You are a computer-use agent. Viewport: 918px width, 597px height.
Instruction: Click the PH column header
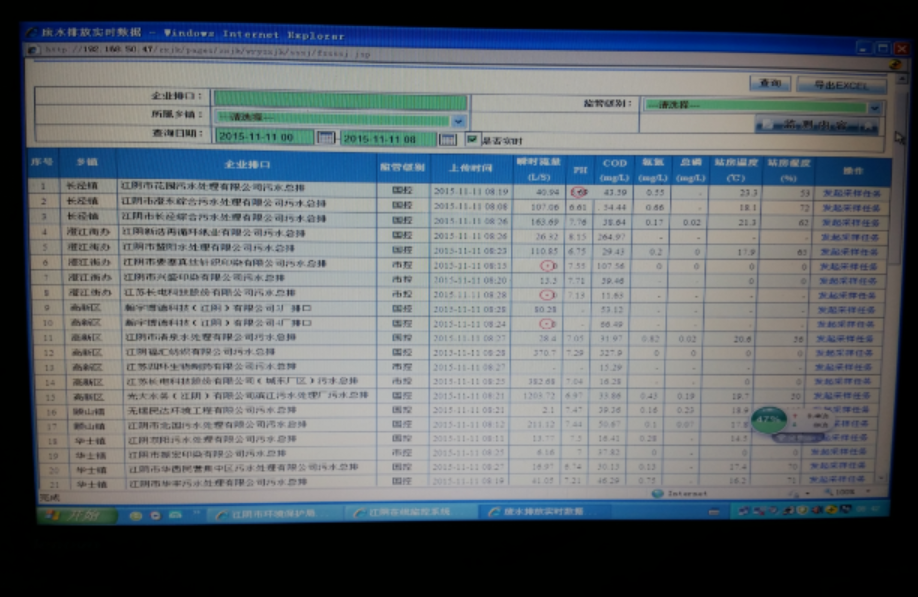pyautogui.click(x=580, y=170)
